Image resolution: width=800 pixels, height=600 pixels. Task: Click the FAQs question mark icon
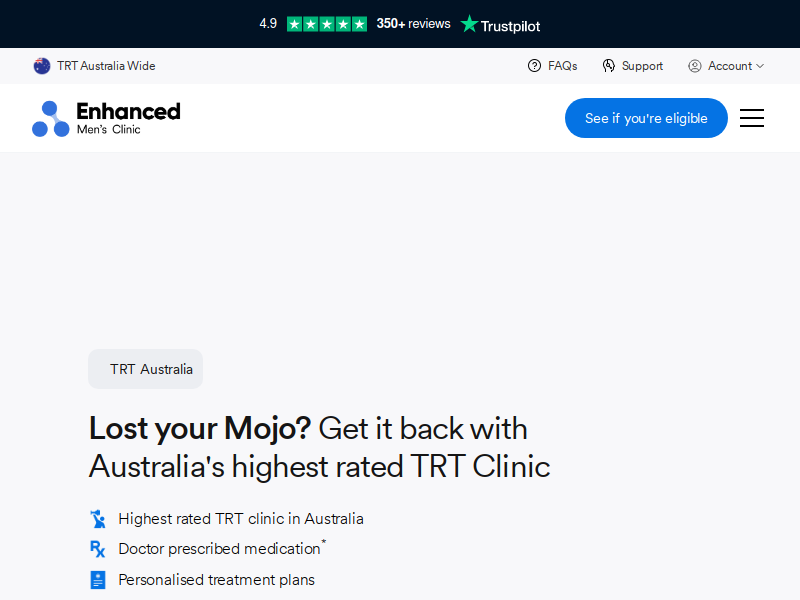[x=534, y=66]
